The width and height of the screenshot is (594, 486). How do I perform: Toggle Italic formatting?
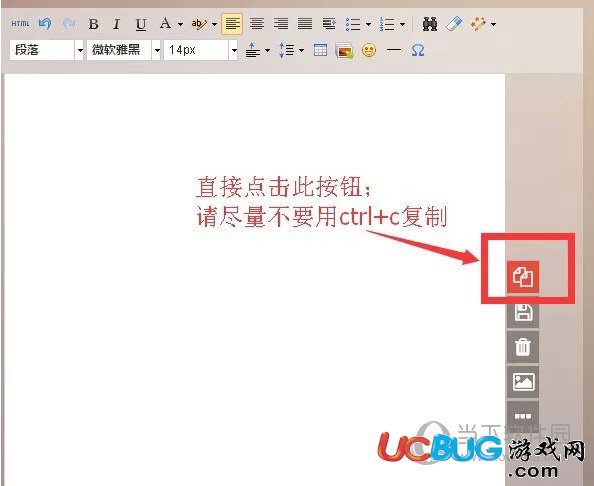[117, 24]
